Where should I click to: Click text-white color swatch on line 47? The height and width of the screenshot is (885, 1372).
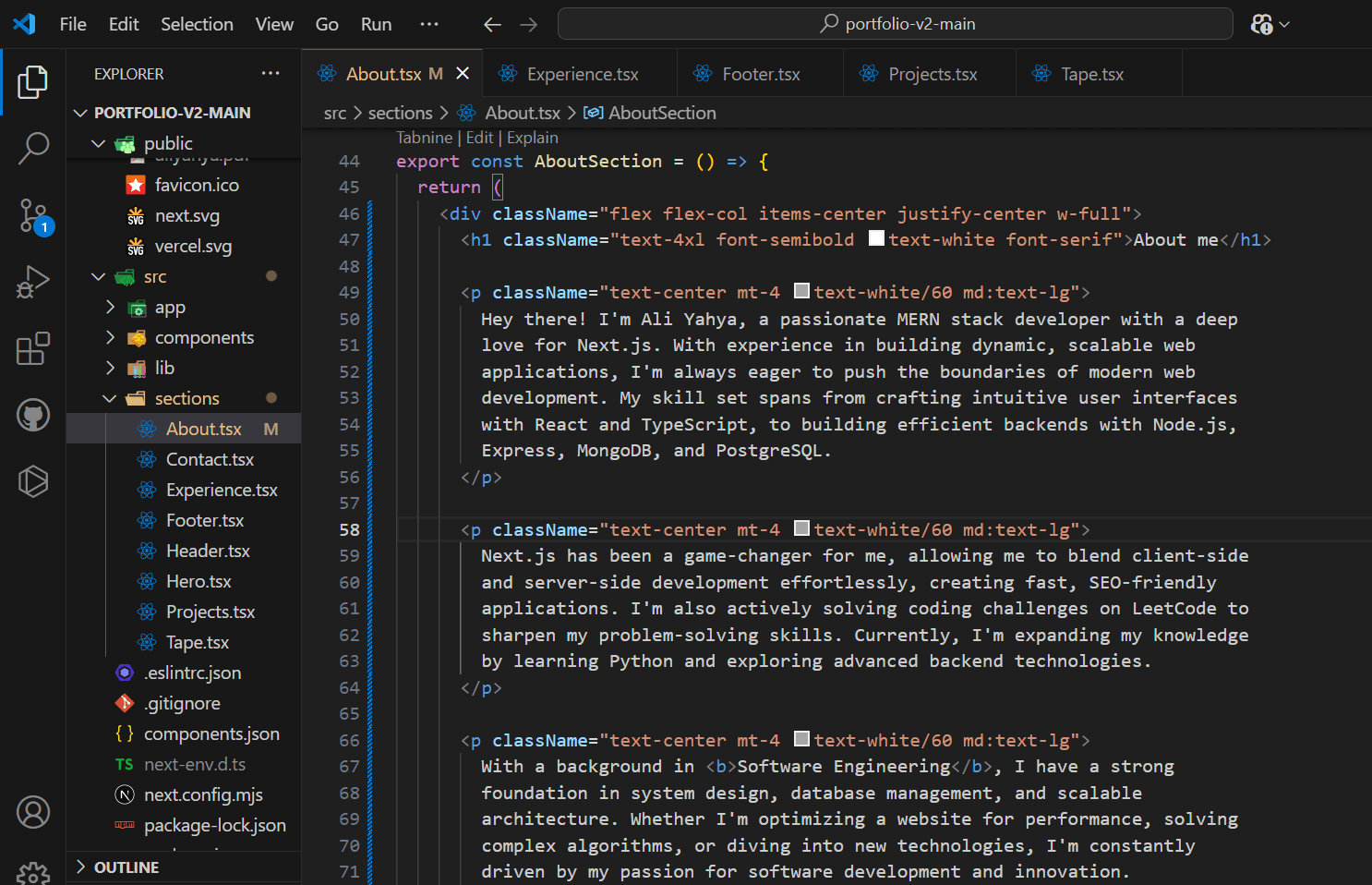pyautogui.click(x=877, y=238)
